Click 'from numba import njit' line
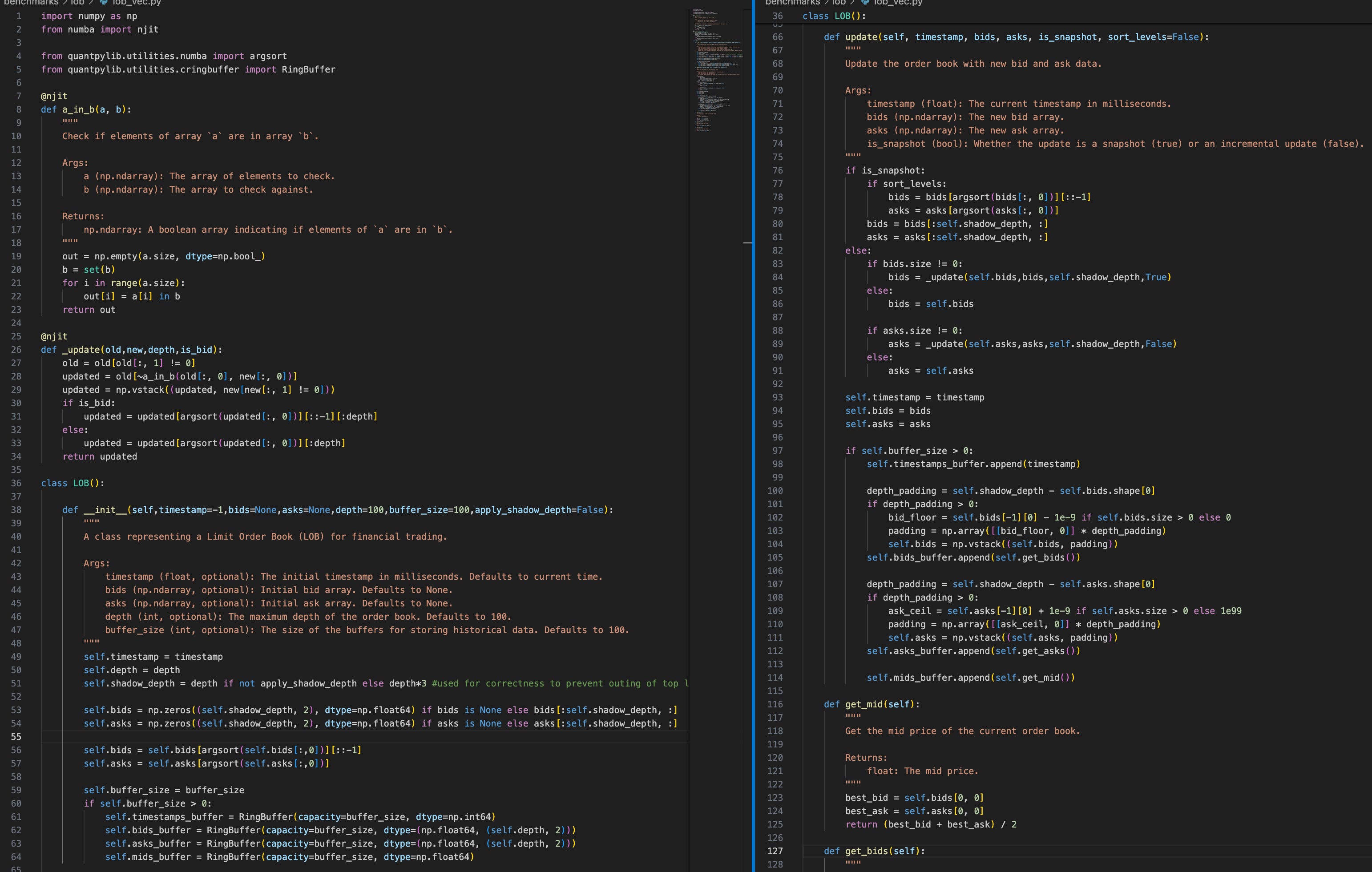Viewport: 1372px width, 872px height. (x=100, y=29)
